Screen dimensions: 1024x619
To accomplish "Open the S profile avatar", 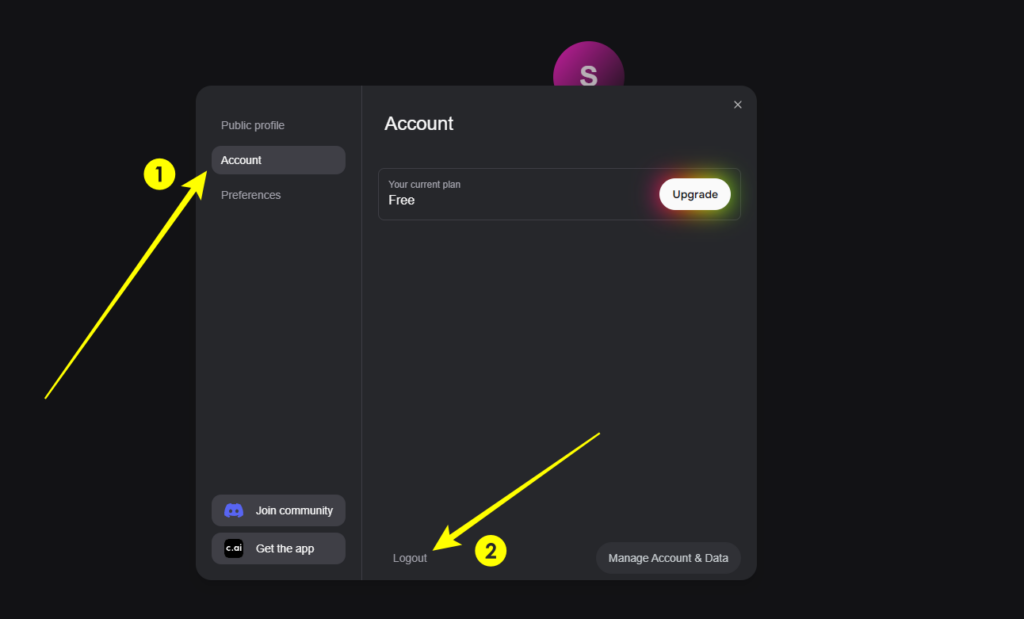I will (588, 64).
